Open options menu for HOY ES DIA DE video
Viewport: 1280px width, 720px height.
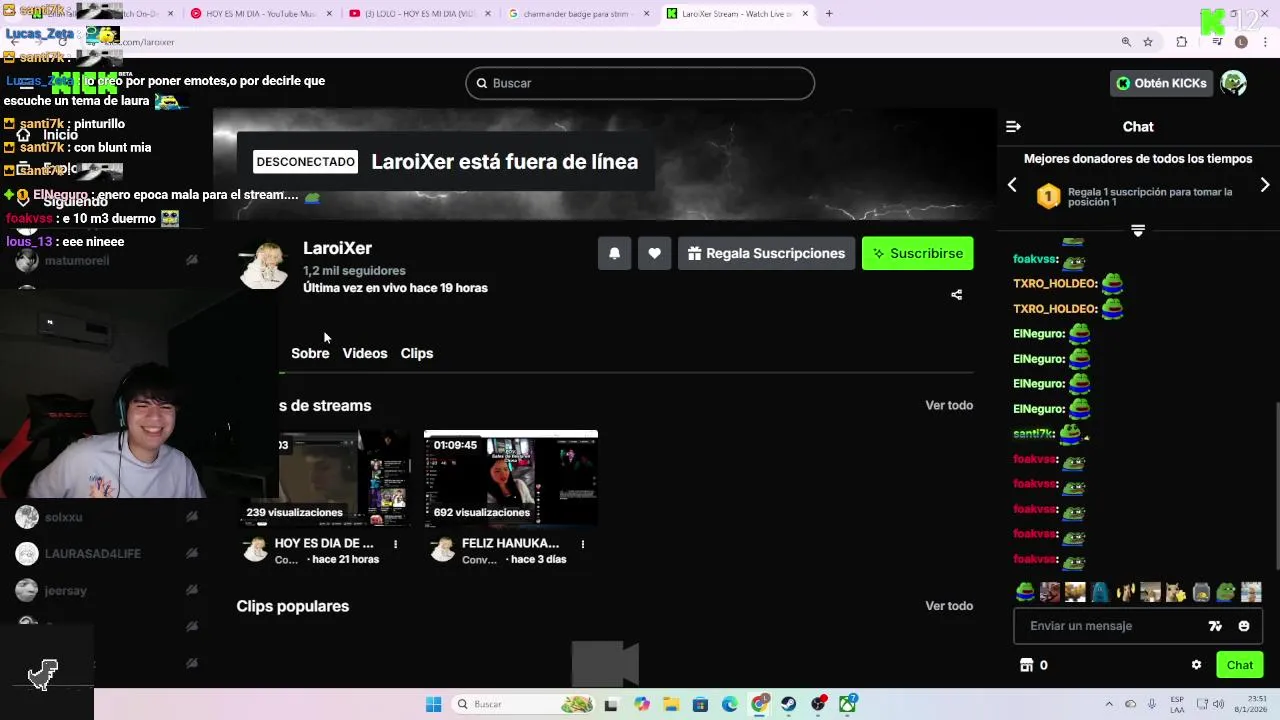395,544
